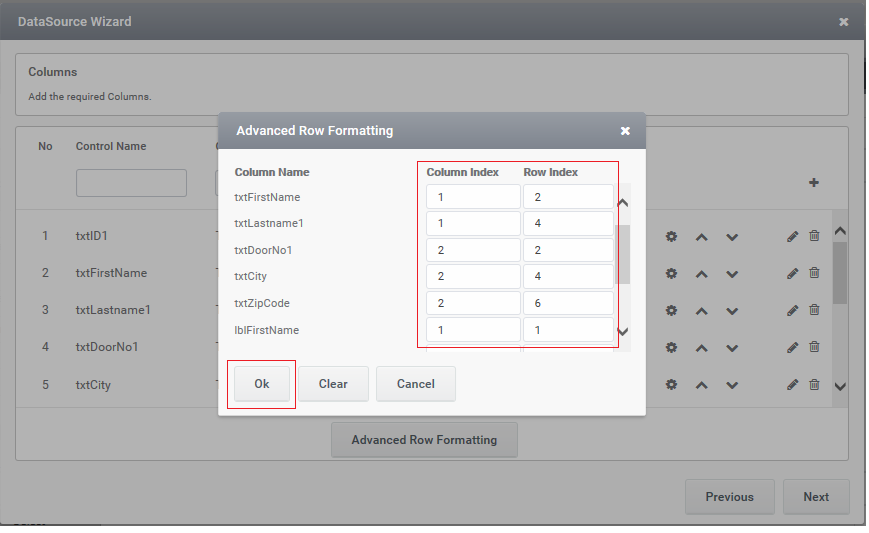Move the txtDoorNo1 row up

coord(702,348)
